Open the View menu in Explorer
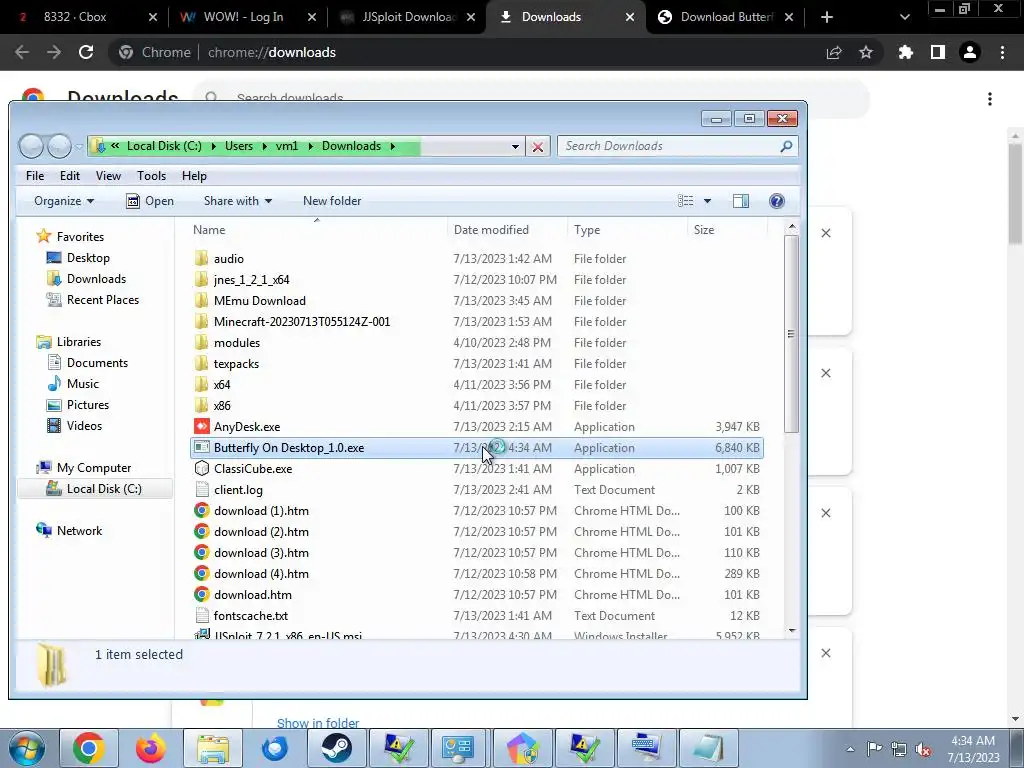 108,176
